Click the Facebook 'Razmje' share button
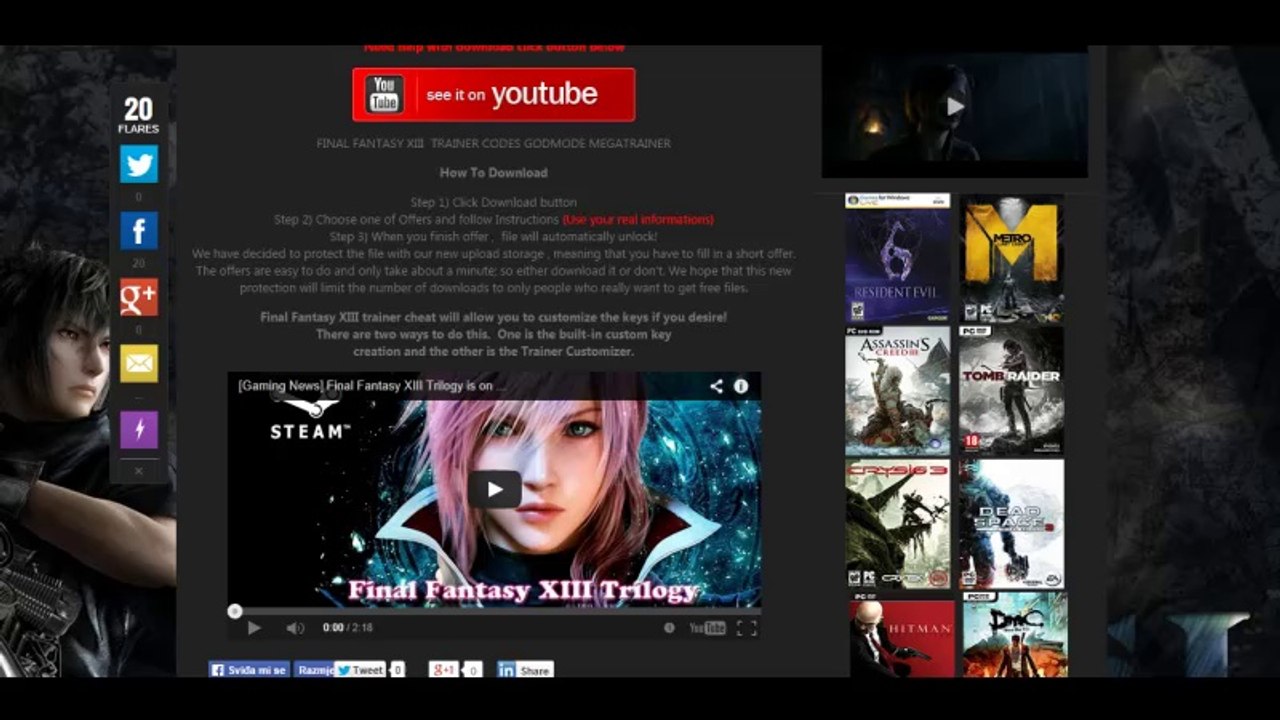 pyautogui.click(x=313, y=670)
